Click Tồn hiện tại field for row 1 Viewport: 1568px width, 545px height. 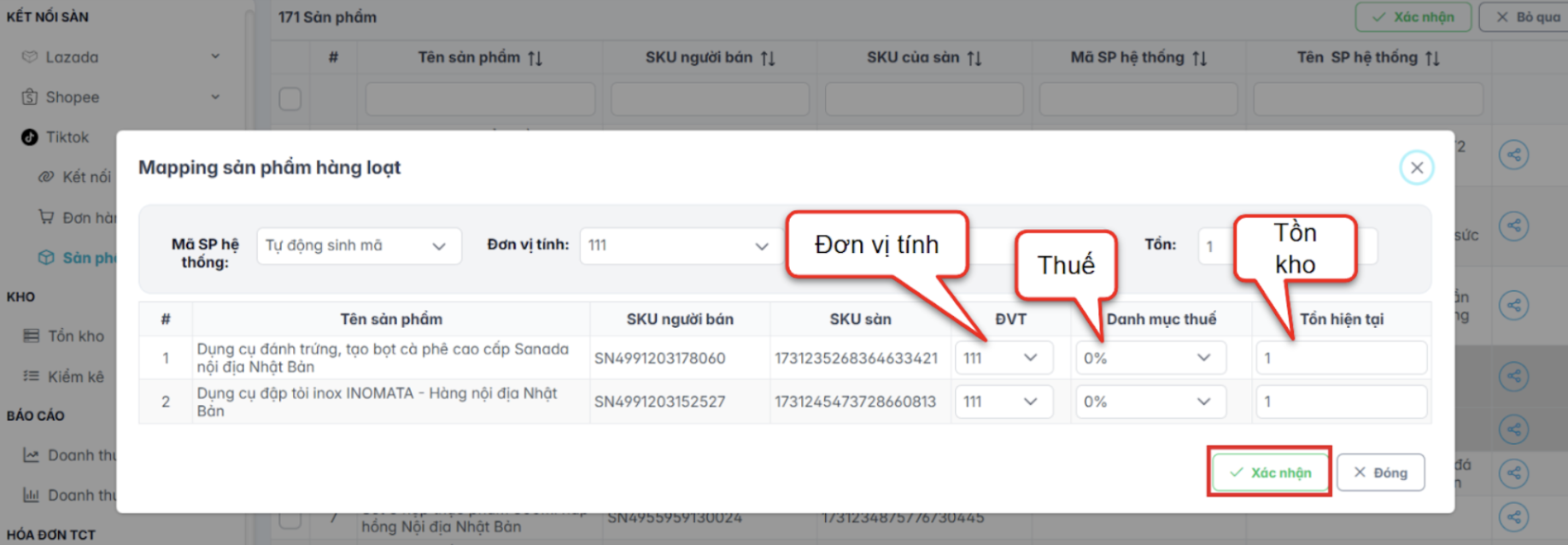click(1341, 358)
